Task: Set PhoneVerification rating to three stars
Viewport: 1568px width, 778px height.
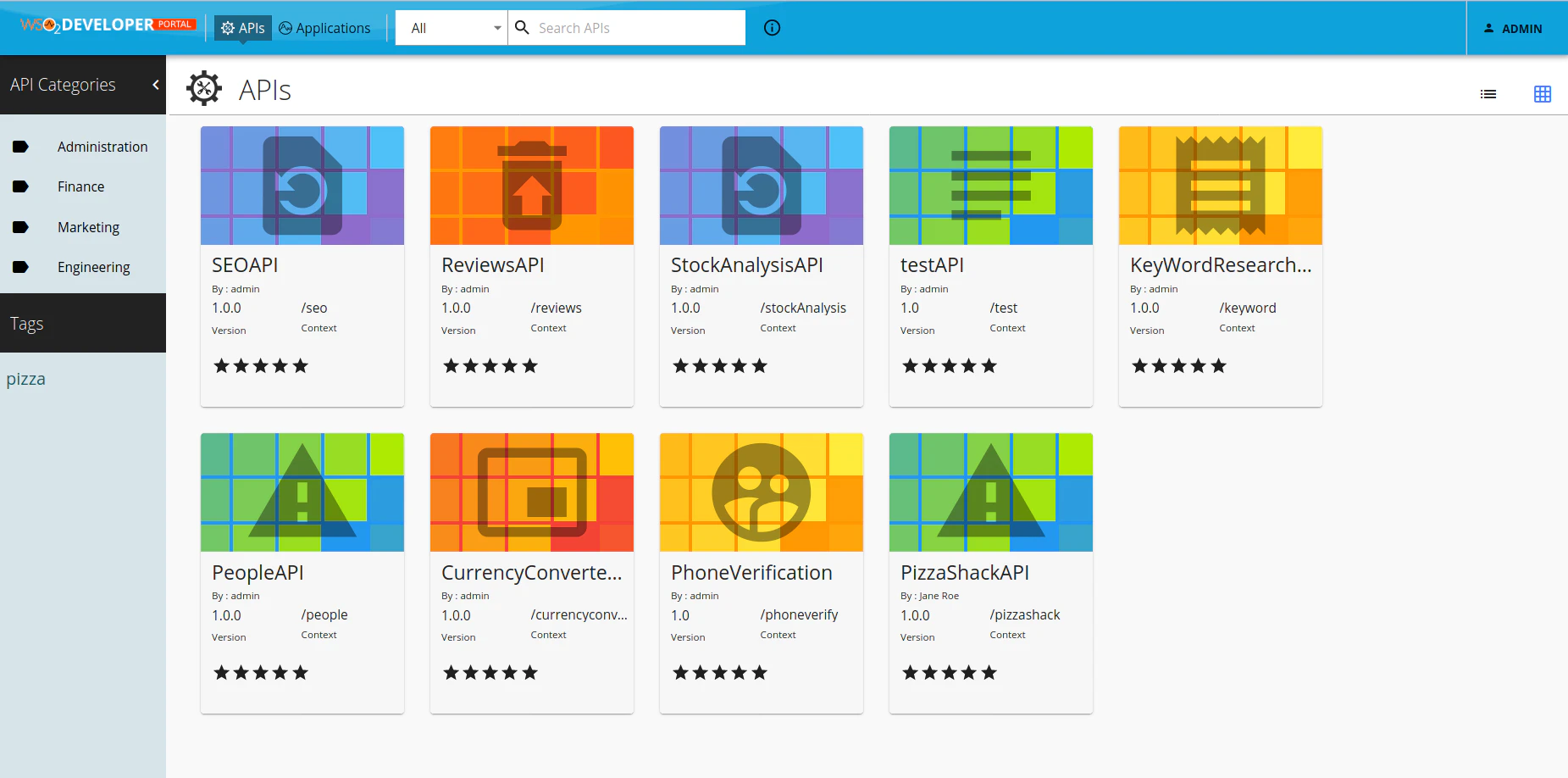Action: coord(718,672)
